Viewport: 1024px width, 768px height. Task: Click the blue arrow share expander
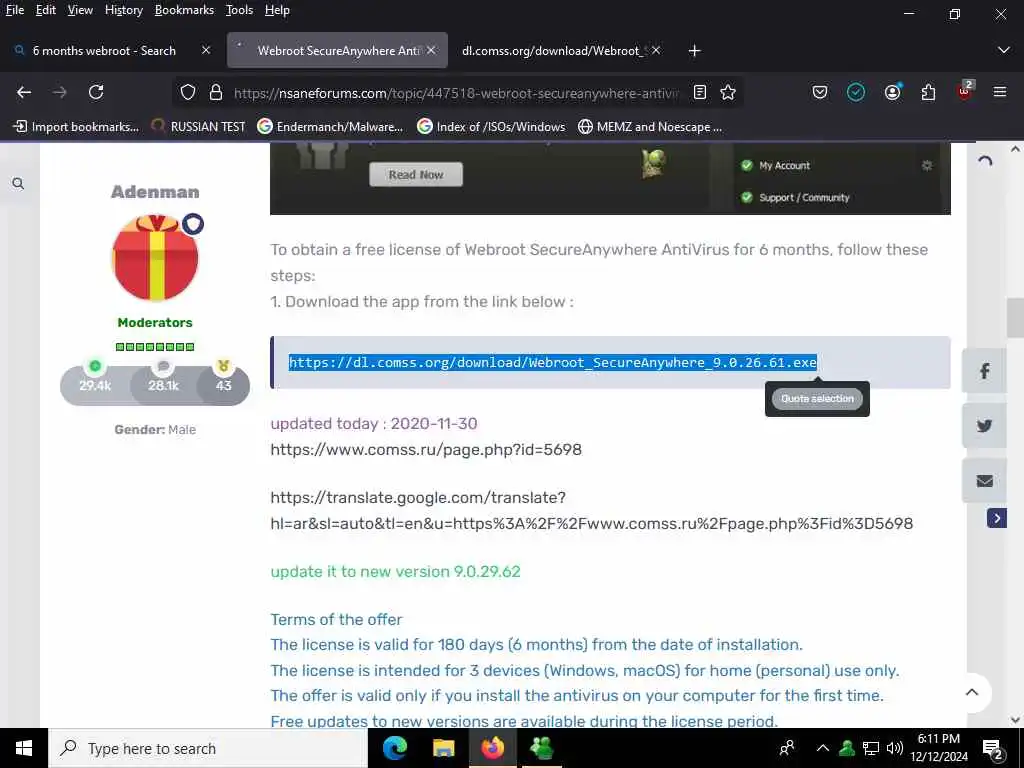pyautogui.click(x=997, y=519)
